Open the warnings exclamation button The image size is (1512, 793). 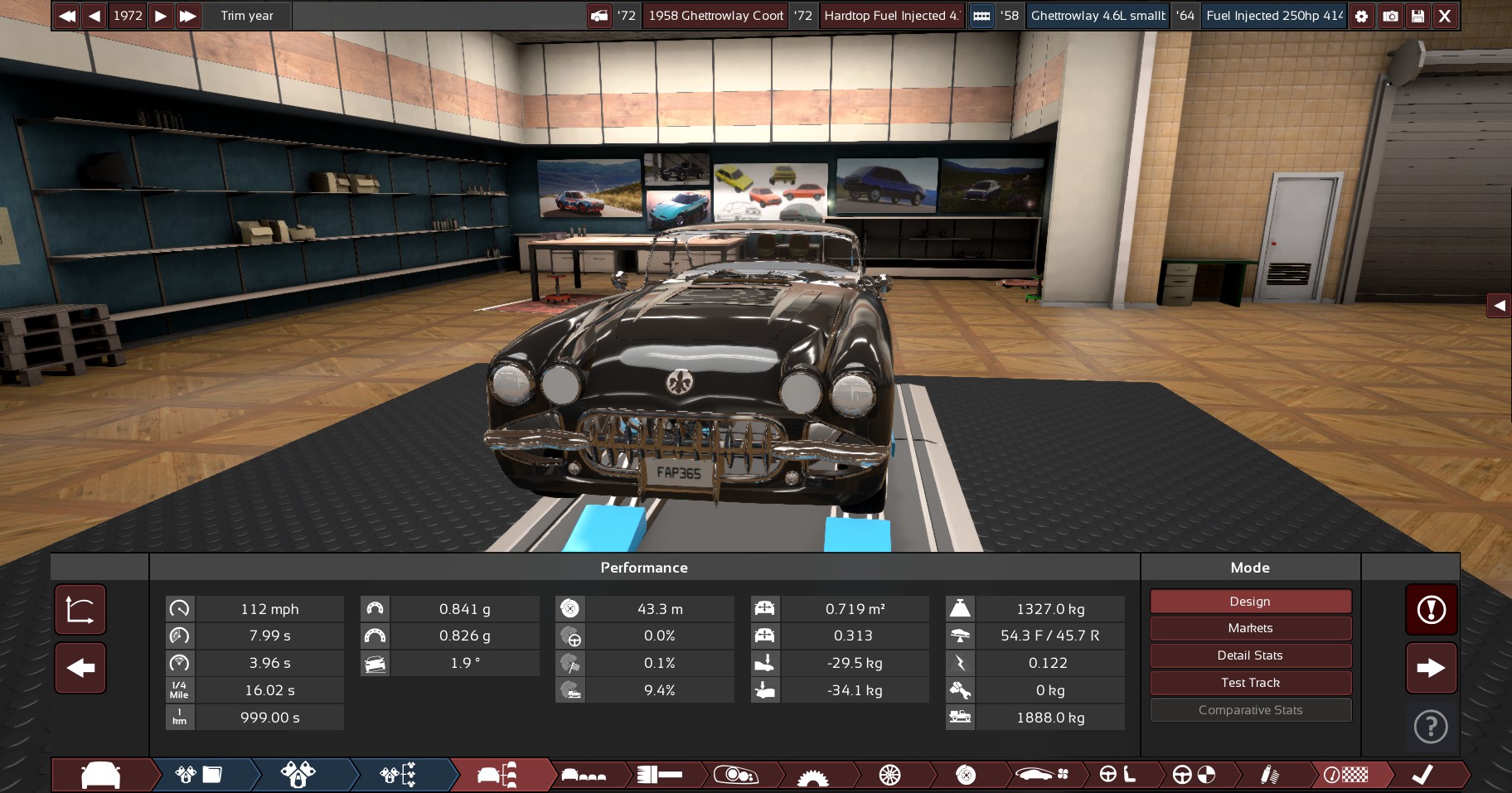(x=1431, y=610)
